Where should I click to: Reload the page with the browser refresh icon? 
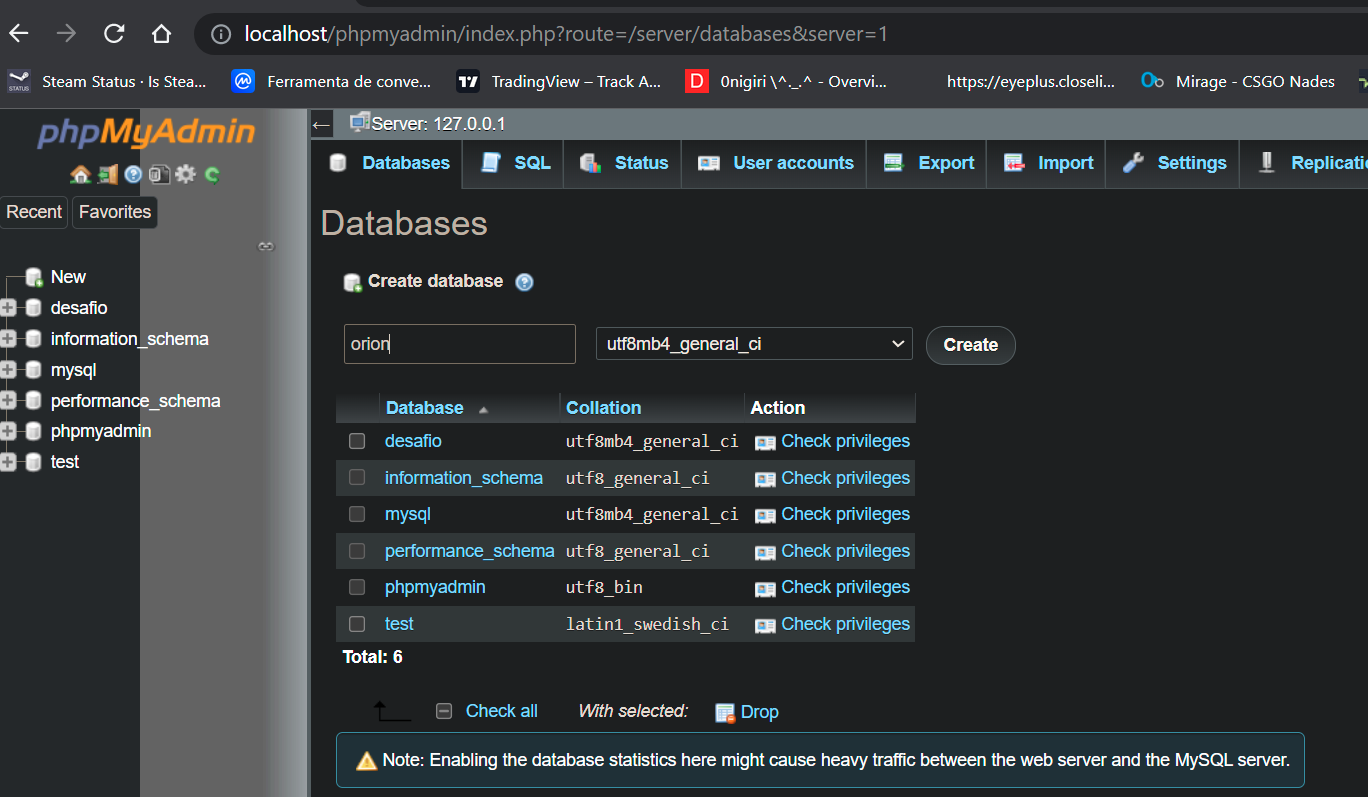pos(113,33)
